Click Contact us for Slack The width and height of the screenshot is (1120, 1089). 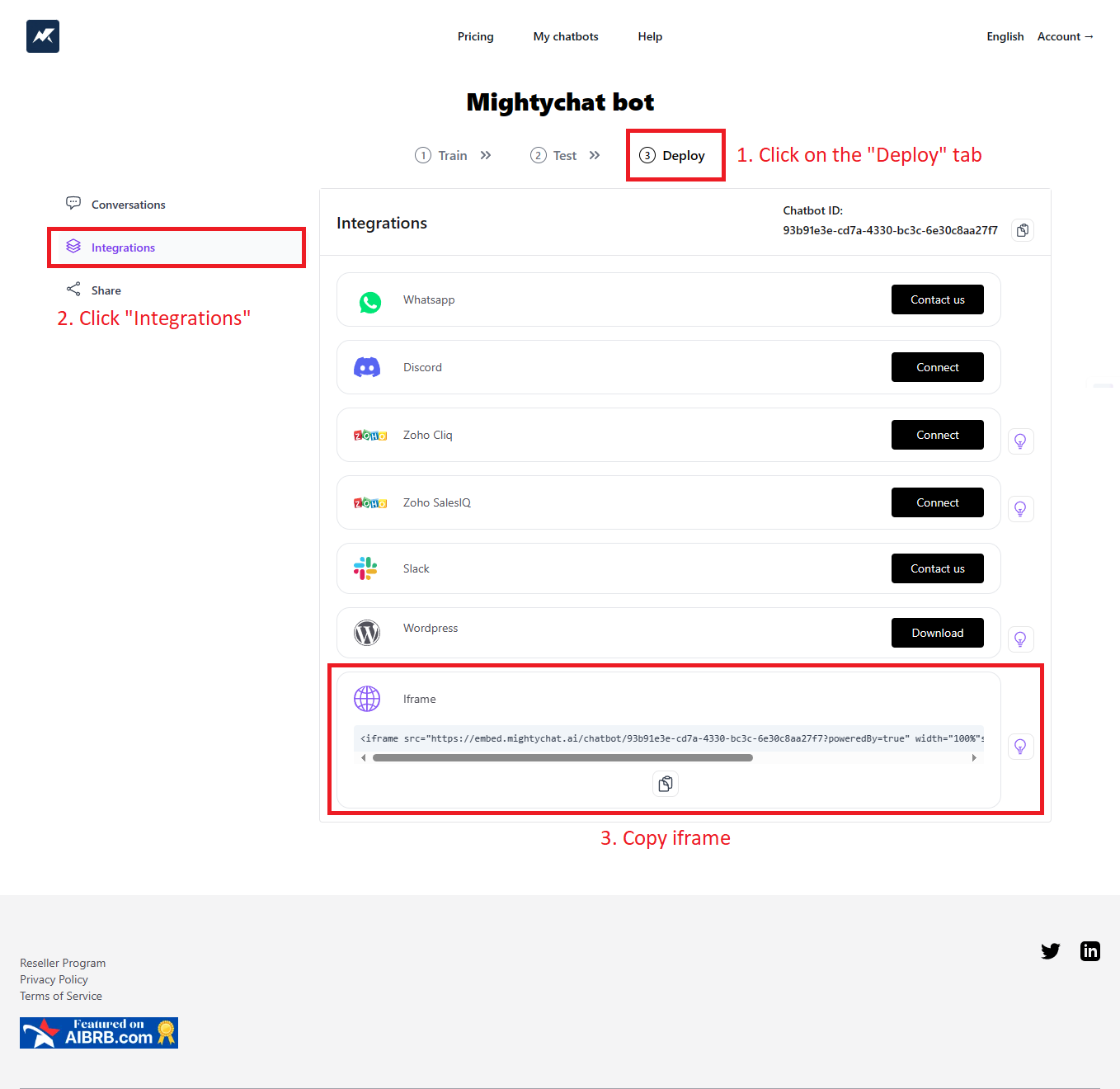(x=938, y=568)
